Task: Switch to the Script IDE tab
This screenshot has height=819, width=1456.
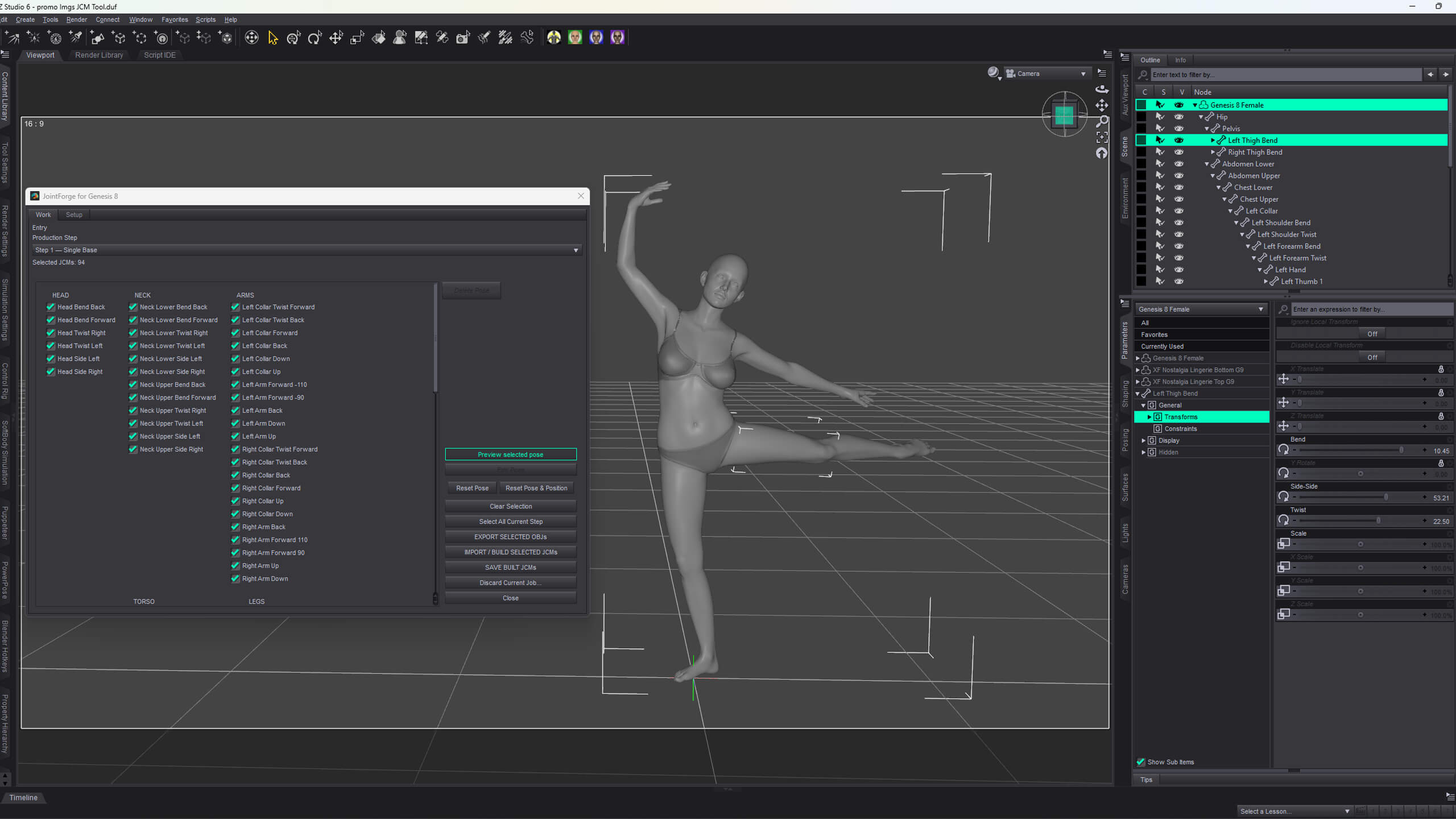Action: [x=159, y=55]
